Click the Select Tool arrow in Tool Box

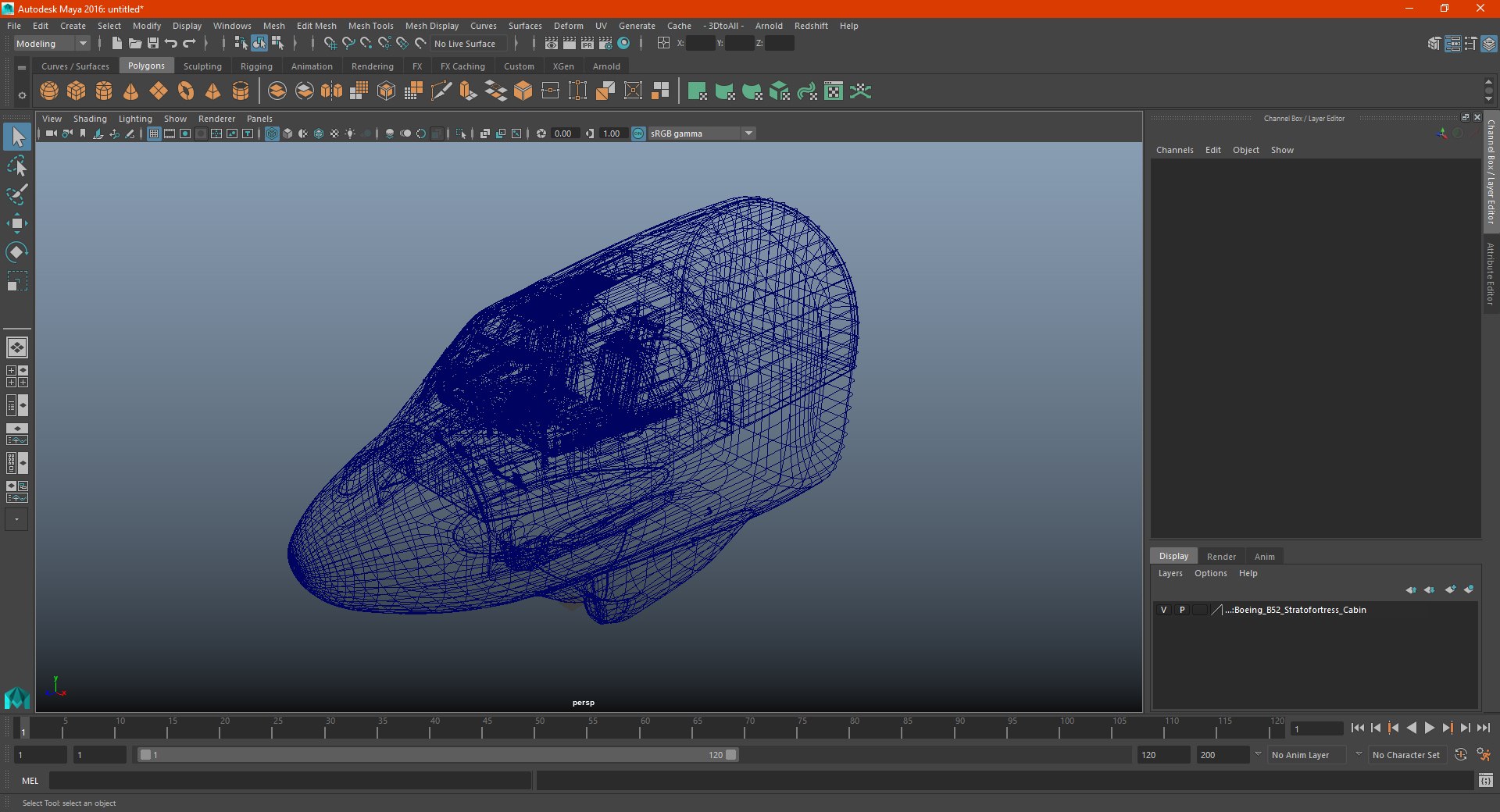coord(16,137)
